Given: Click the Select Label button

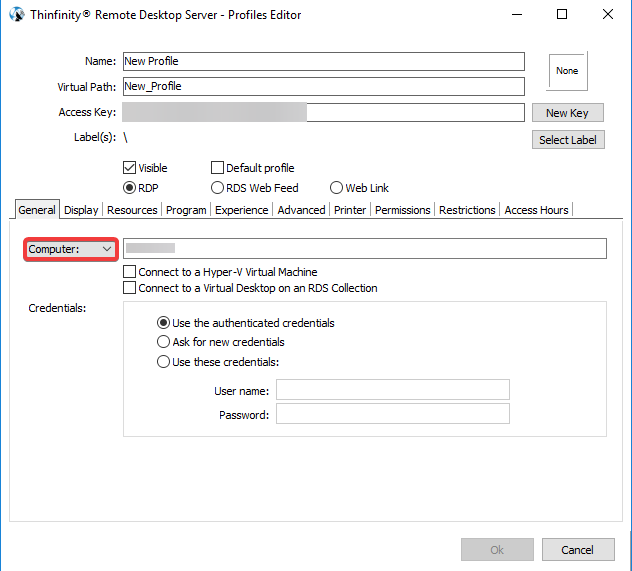Looking at the screenshot, I should (568, 140).
